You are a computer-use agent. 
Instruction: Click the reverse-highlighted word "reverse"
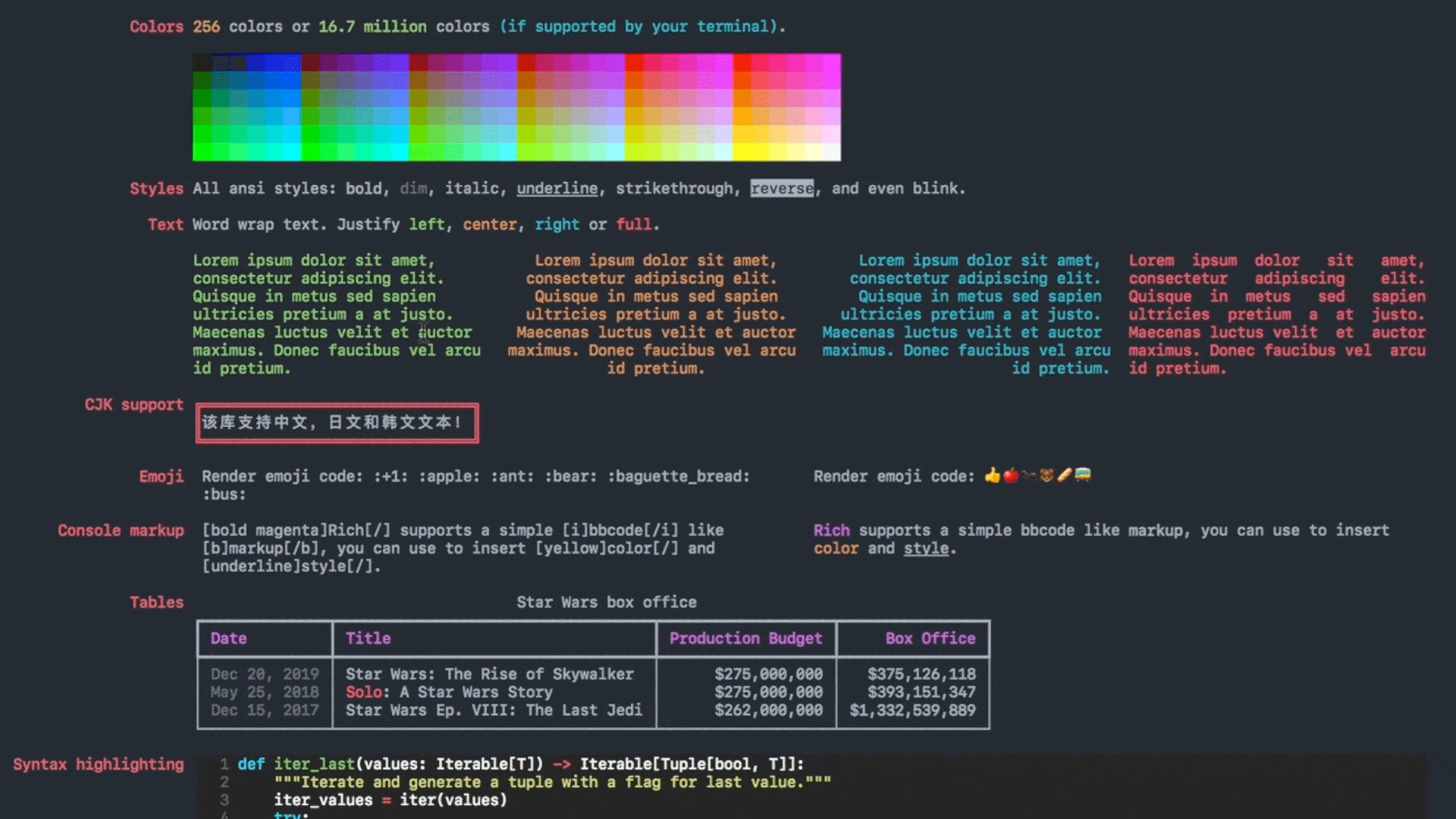(x=782, y=188)
